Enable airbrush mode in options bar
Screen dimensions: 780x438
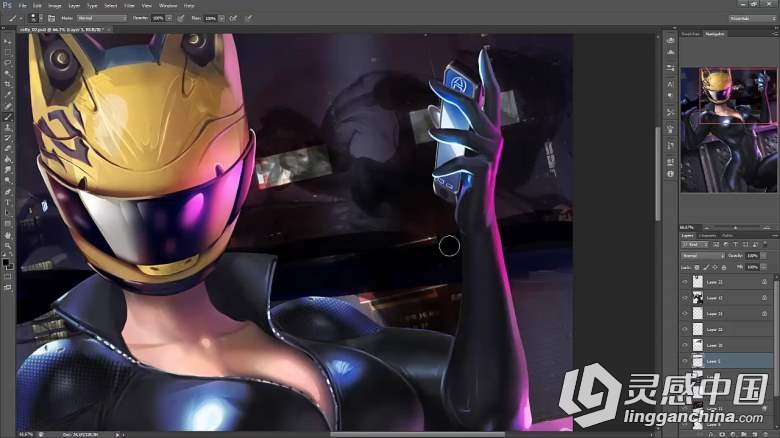(x=233, y=18)
